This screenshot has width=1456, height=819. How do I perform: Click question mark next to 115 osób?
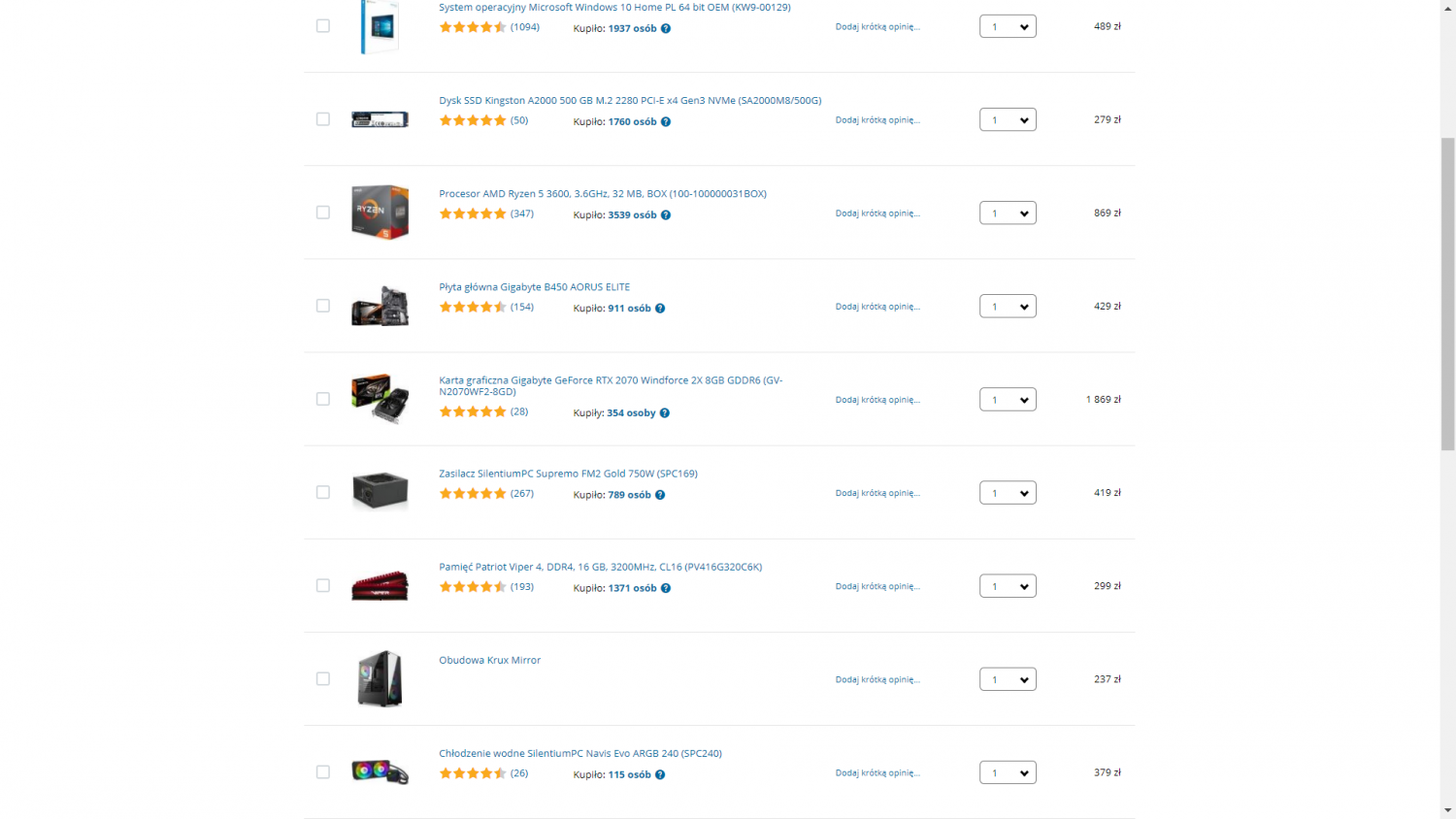[x=660, y=774]
